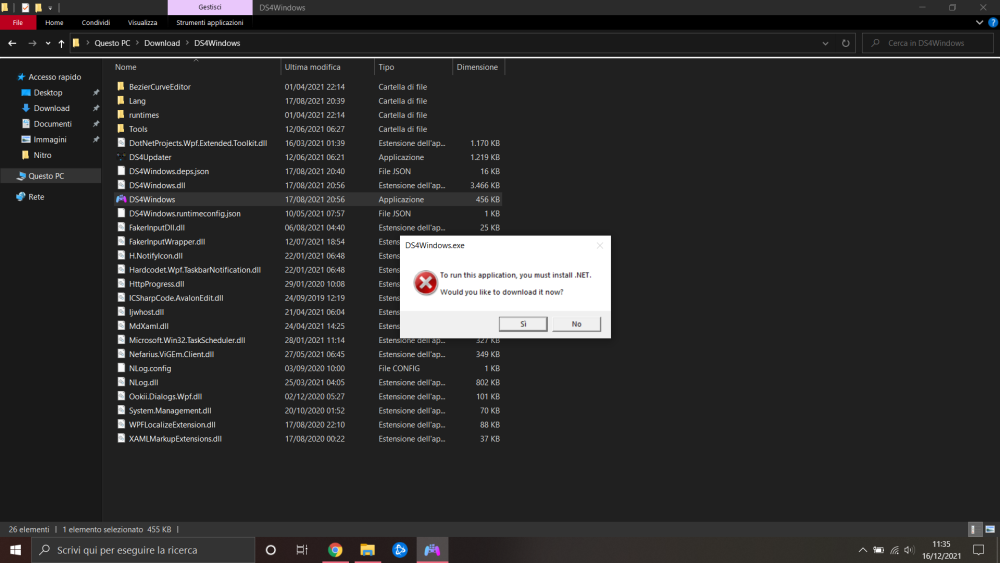Click No in the DS4Windows.exe dialog
This screenshot has width=1000, height=563.
point(577,324)
